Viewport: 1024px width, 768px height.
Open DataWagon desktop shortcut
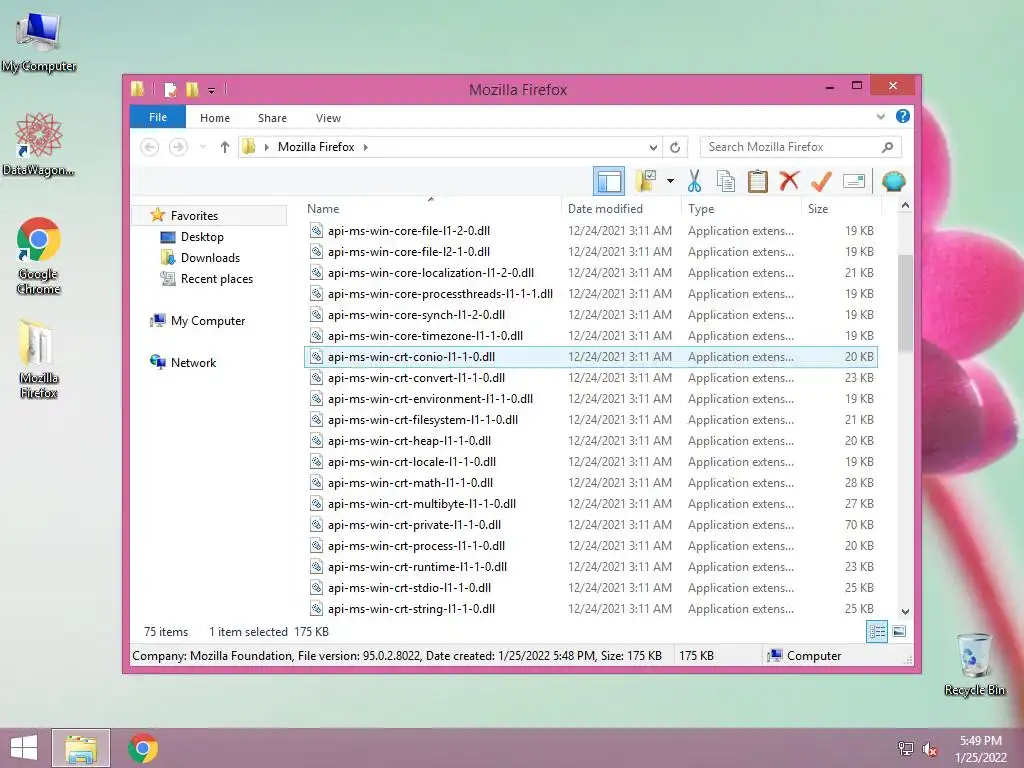click(39, 144)
